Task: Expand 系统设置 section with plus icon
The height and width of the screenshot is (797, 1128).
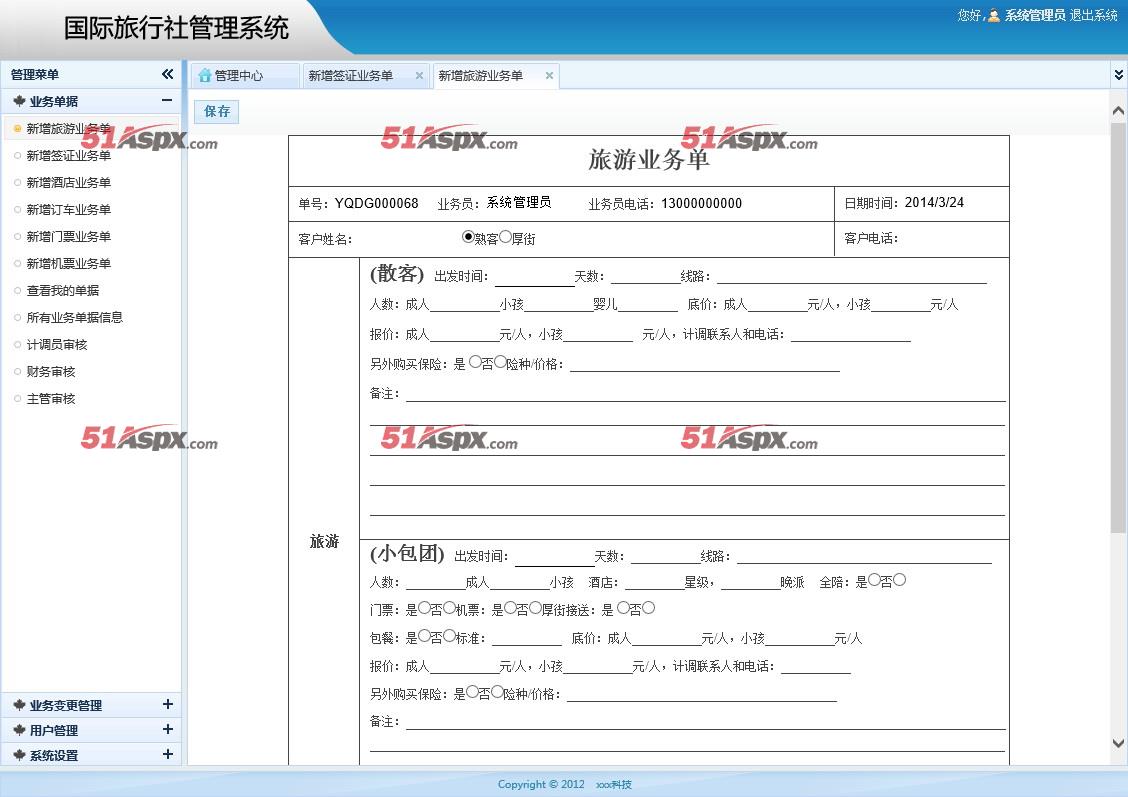Action: pos(167,755)
